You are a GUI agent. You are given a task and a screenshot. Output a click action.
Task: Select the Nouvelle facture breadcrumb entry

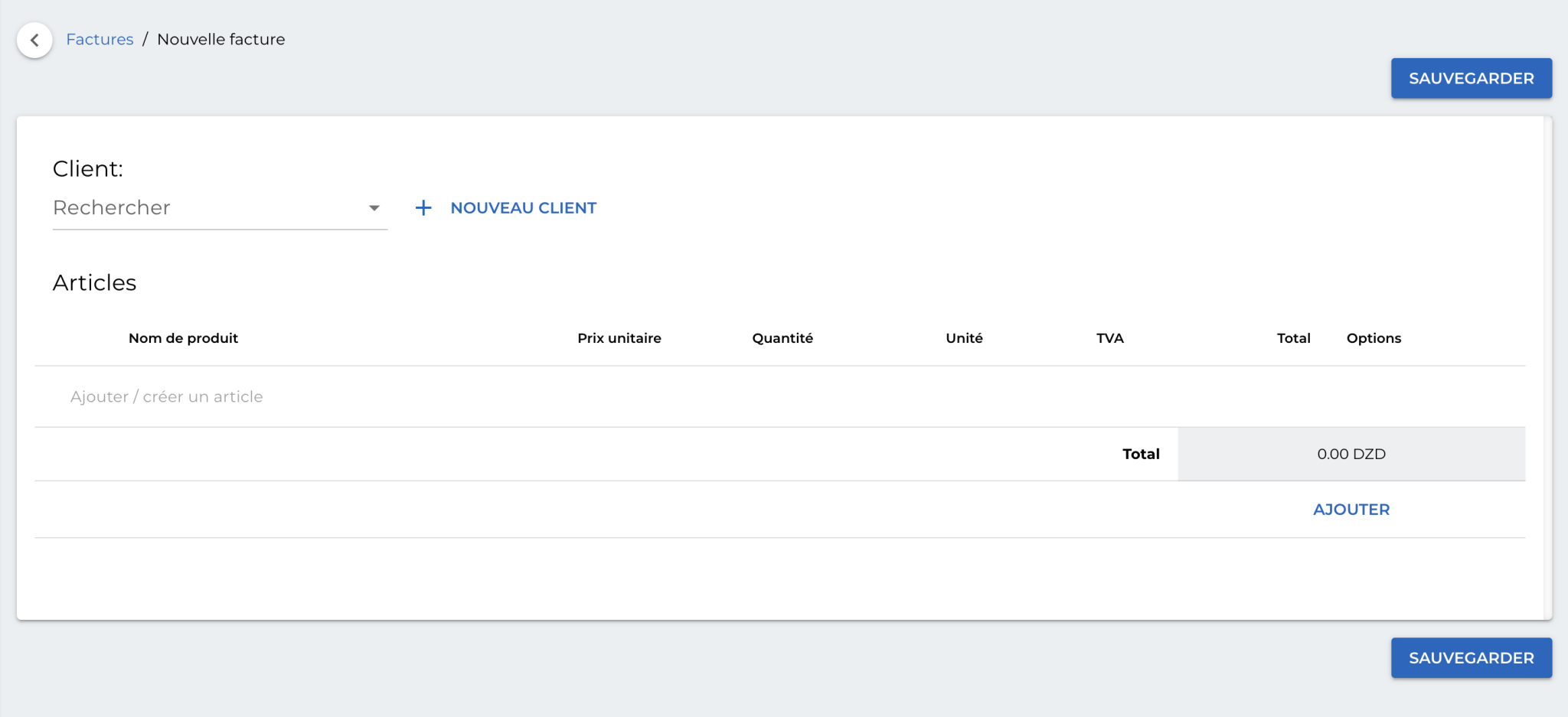pos(220,39)
